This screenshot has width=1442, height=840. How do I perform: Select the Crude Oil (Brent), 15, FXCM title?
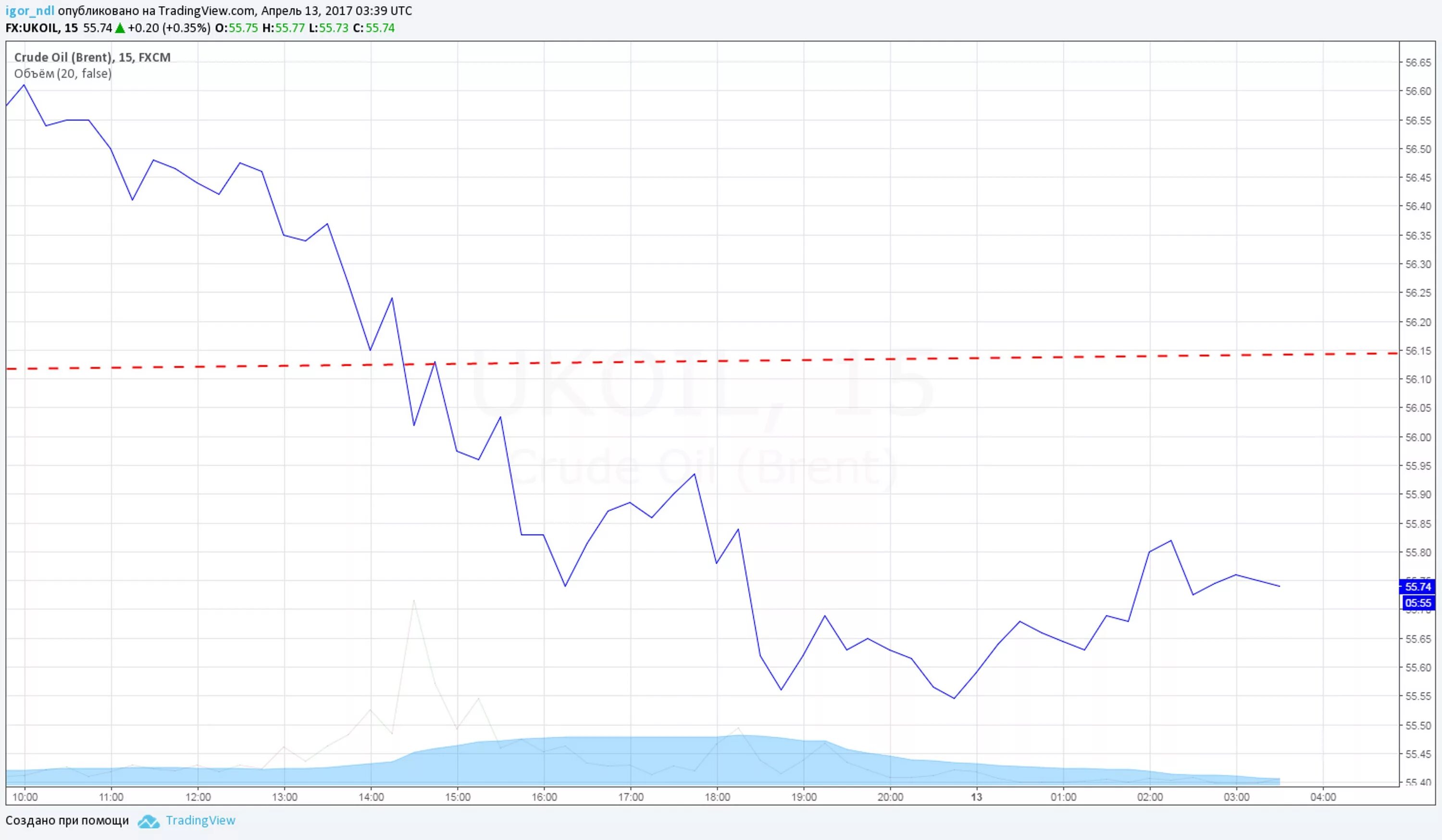(92, 57)
